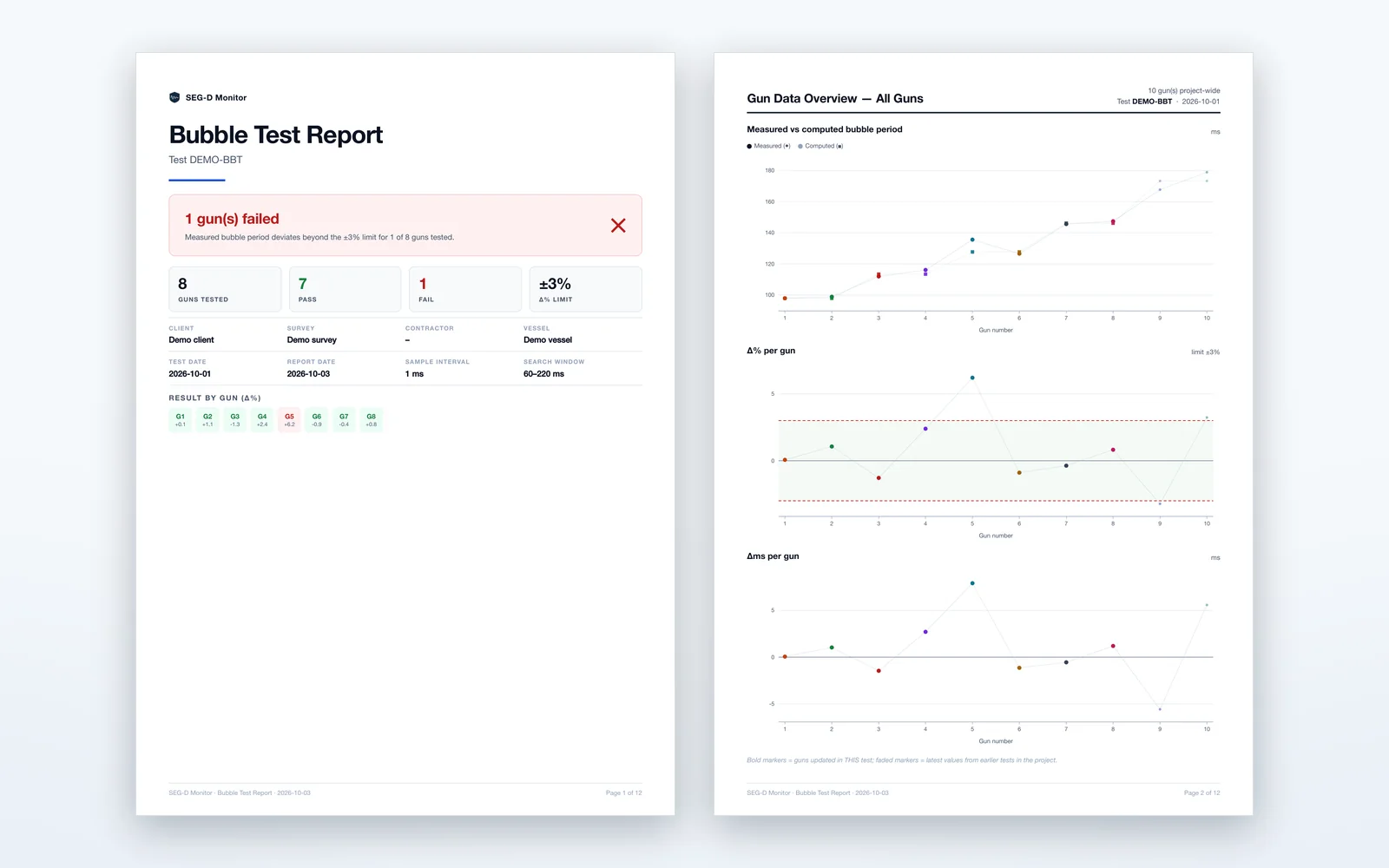Viewport: 1389px width, 868px height.
Task: Select the G1 +0.1 result chip
Action: coord(180,420)
